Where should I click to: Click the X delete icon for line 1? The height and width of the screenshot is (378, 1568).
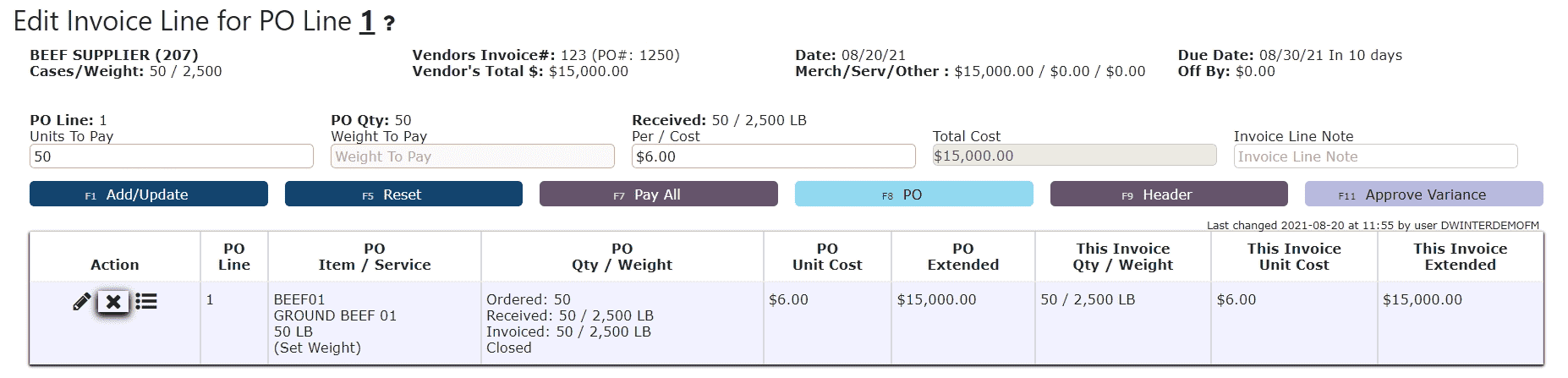[x=113, y=302]
